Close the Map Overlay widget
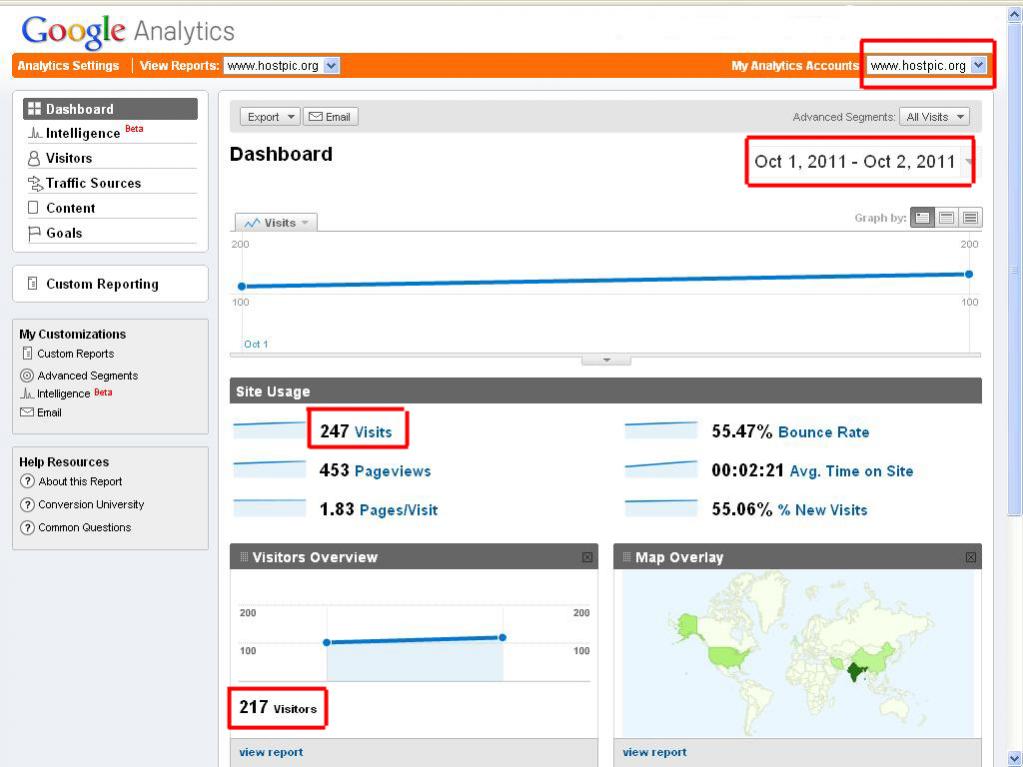 pos(971,557)
